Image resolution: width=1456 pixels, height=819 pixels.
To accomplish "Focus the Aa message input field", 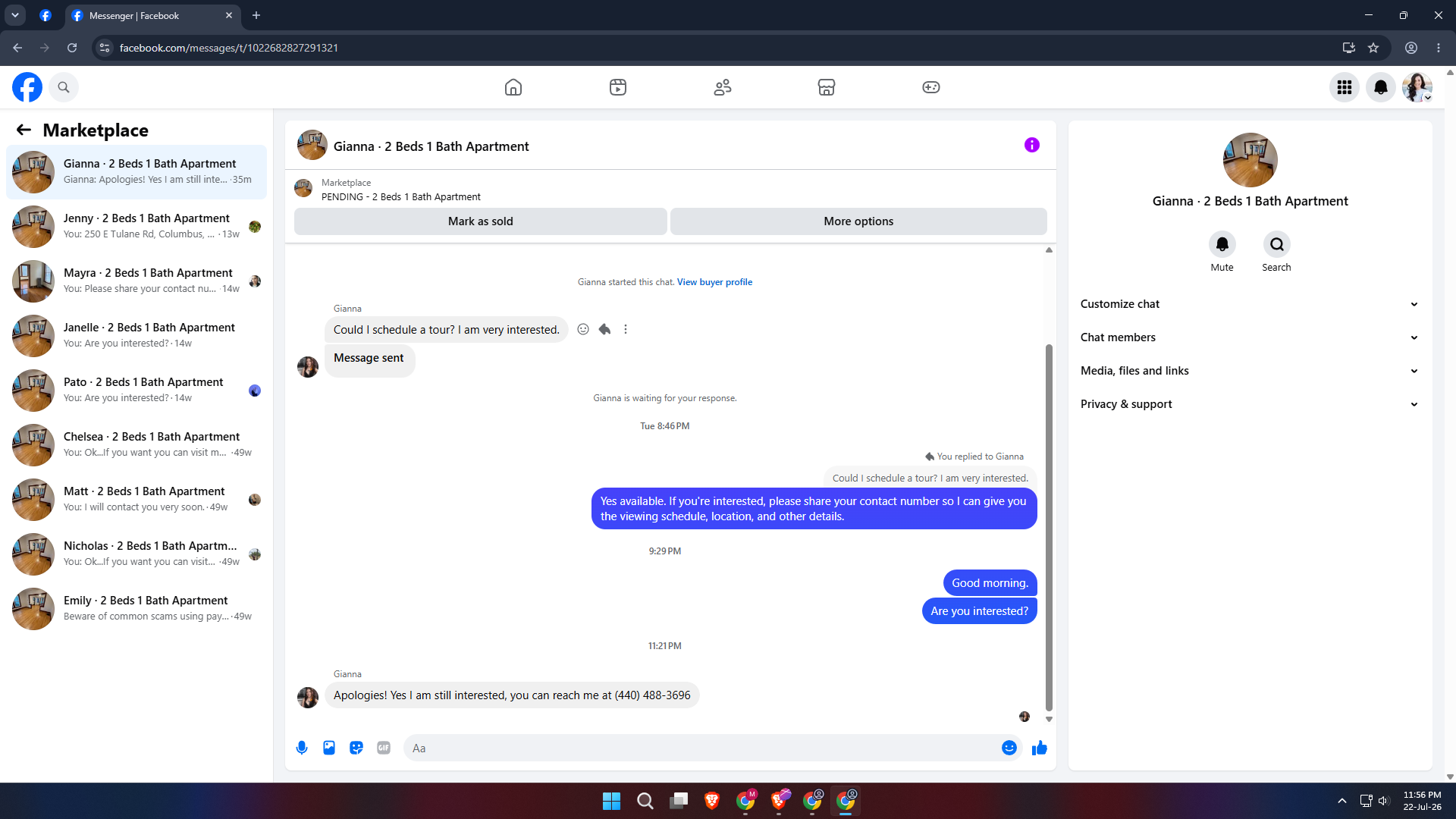I will point(701,748).
